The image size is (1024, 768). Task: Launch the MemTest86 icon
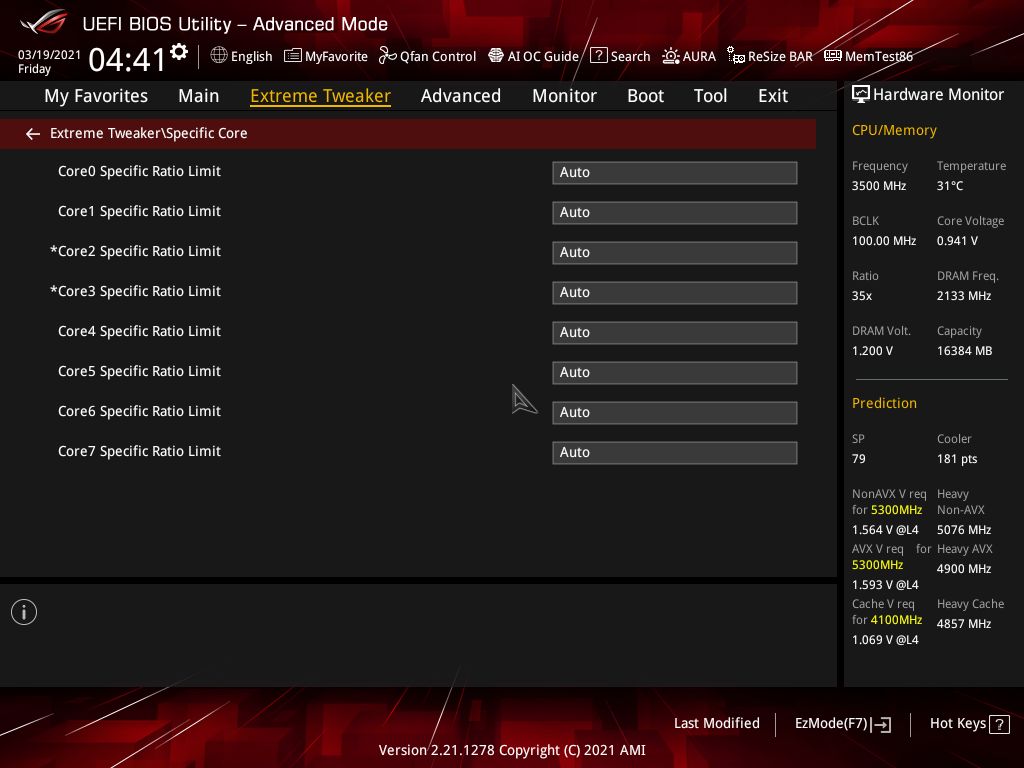[x=833, y=56]
